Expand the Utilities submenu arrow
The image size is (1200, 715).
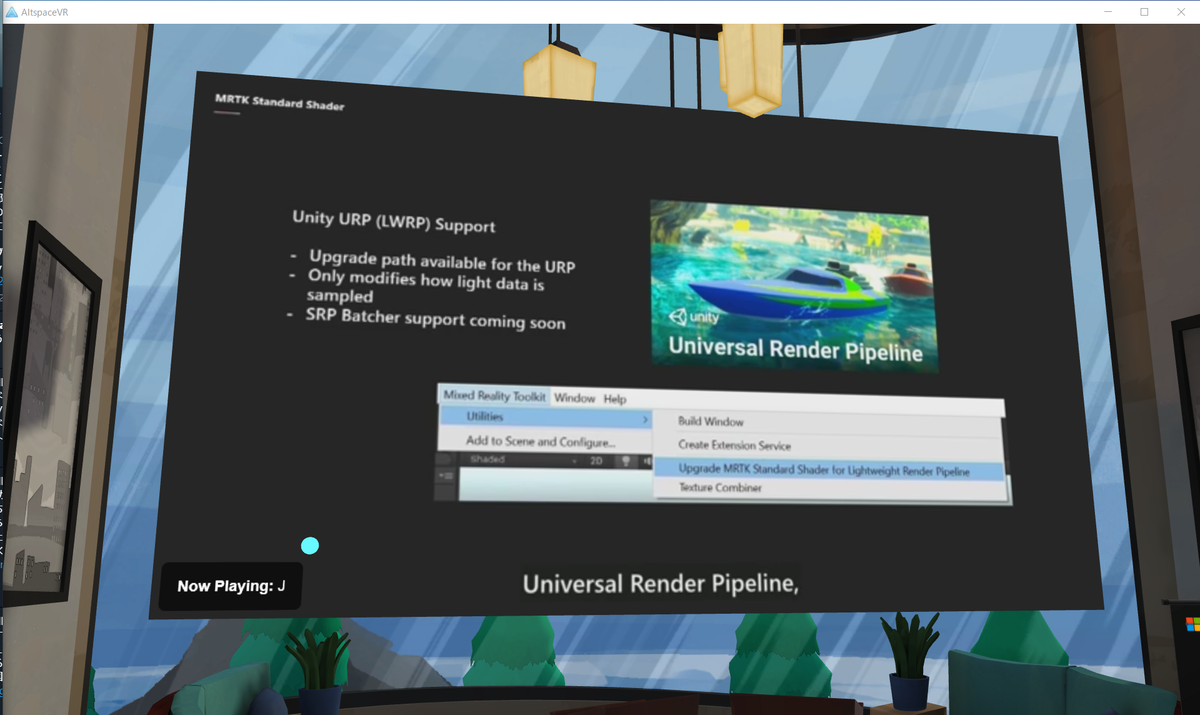645,418
